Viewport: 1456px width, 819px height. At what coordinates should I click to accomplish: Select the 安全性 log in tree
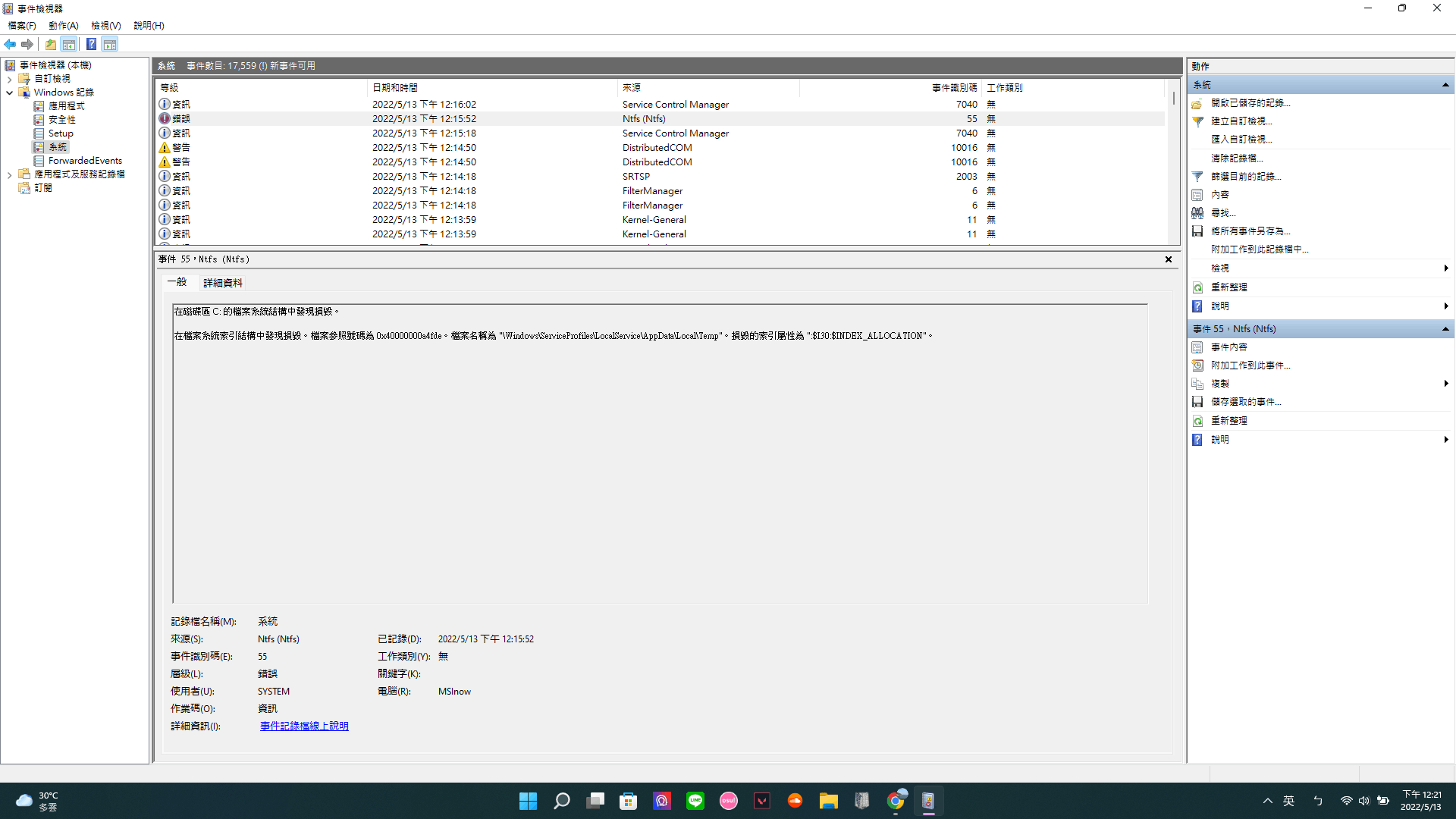click(61, 120)
